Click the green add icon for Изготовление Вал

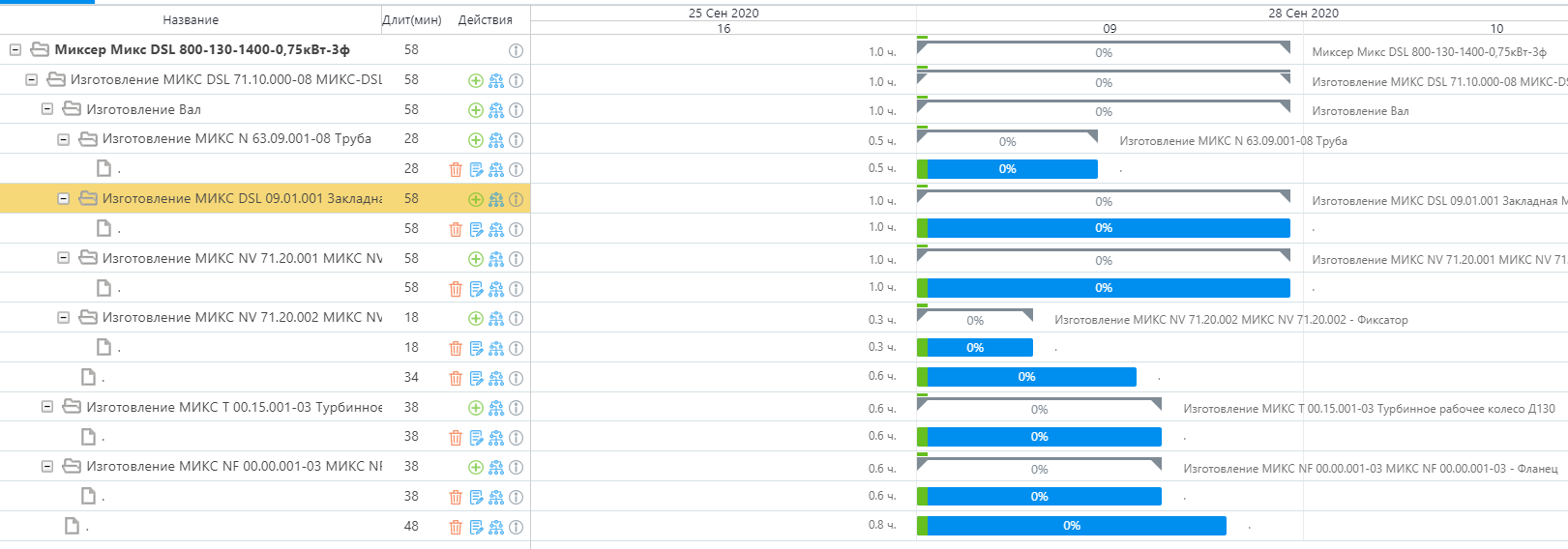tap(475, 110)
